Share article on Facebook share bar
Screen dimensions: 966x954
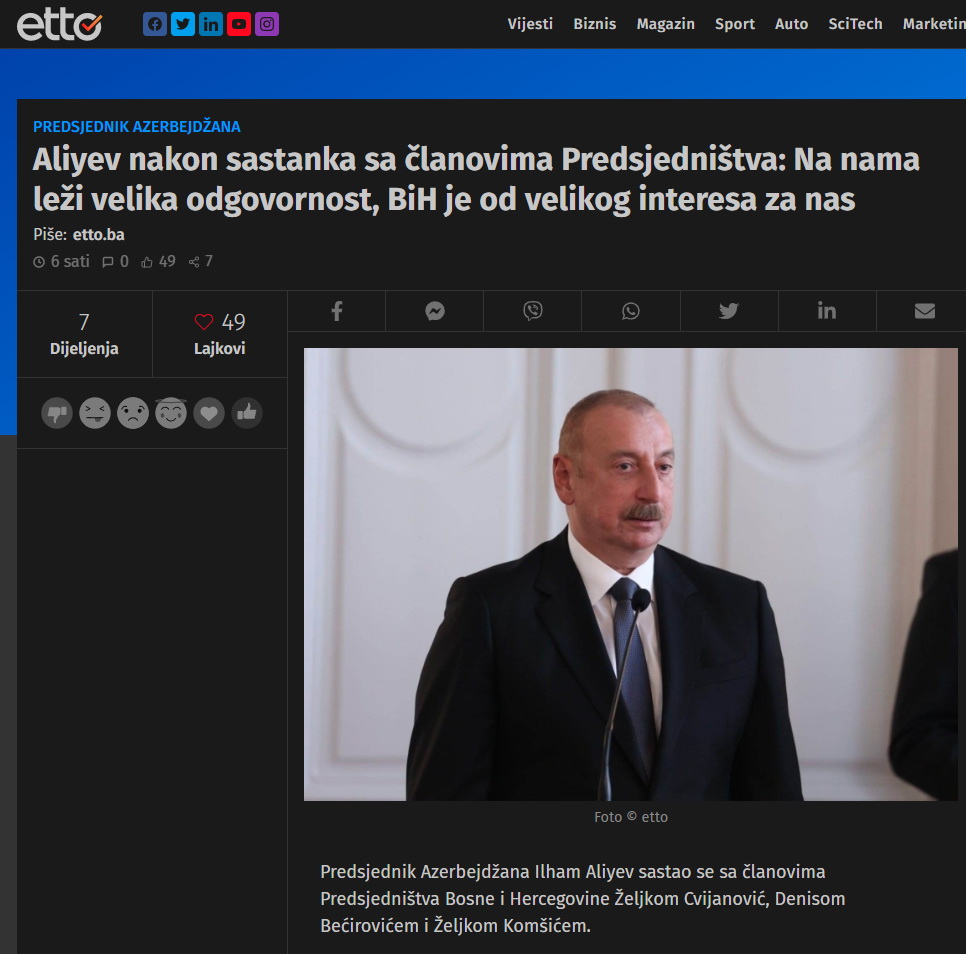tap(337, 311)
